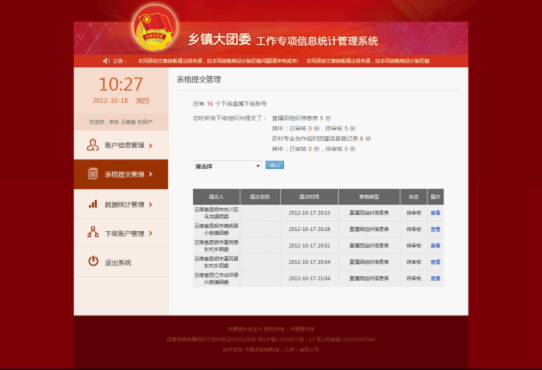Click the timestamp 2012-10-17 21:04

pos(309,278)
